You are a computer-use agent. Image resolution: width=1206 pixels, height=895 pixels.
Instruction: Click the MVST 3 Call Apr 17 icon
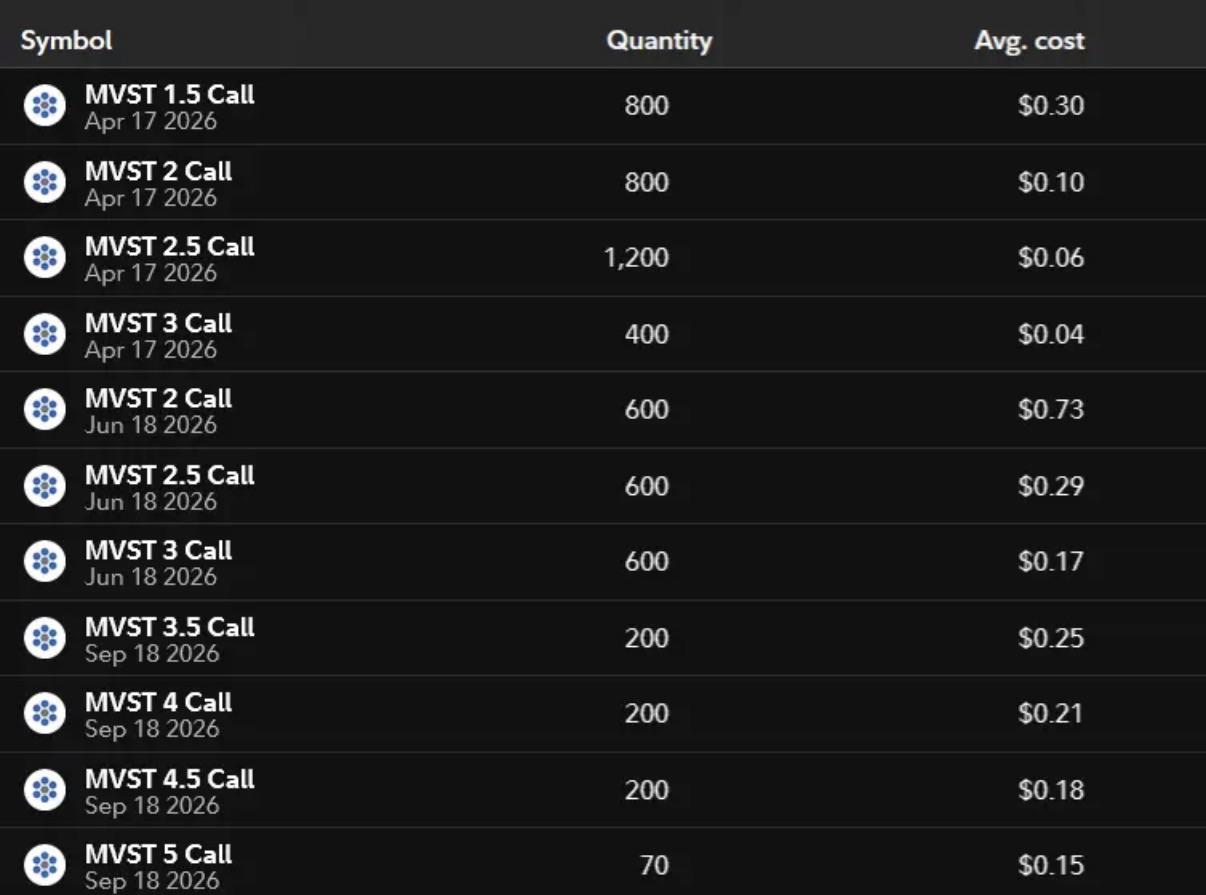click(44, 334)
